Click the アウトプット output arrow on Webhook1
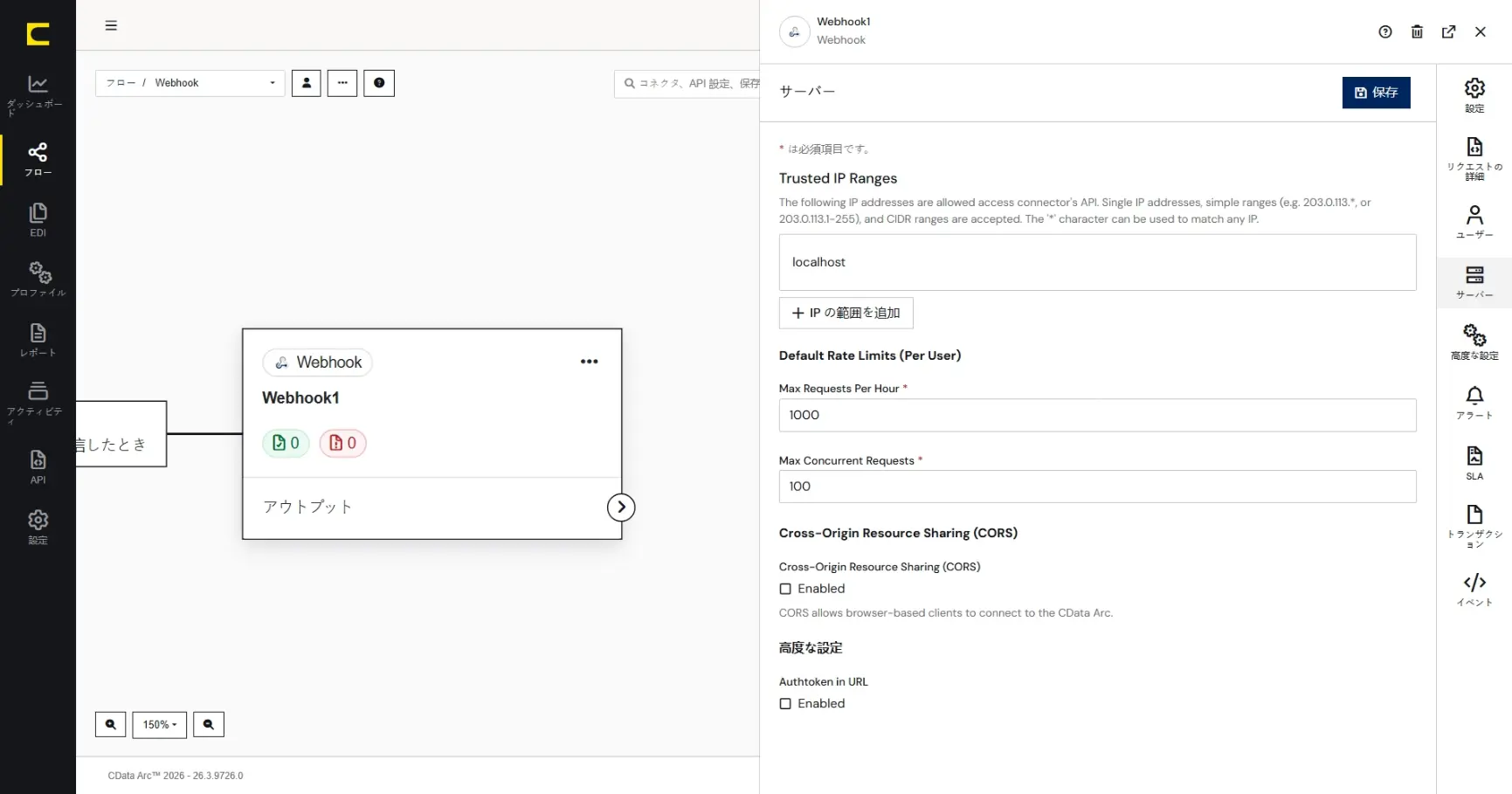 (x=621, y=507)
